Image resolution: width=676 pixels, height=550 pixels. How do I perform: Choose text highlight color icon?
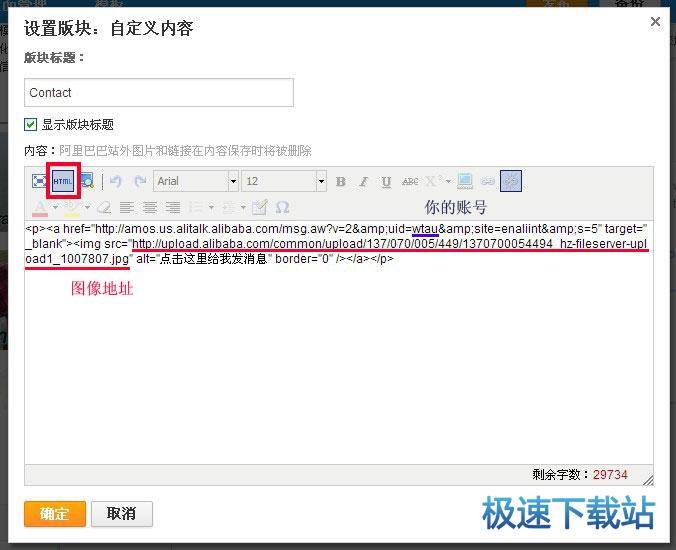(x=72, y=208)
